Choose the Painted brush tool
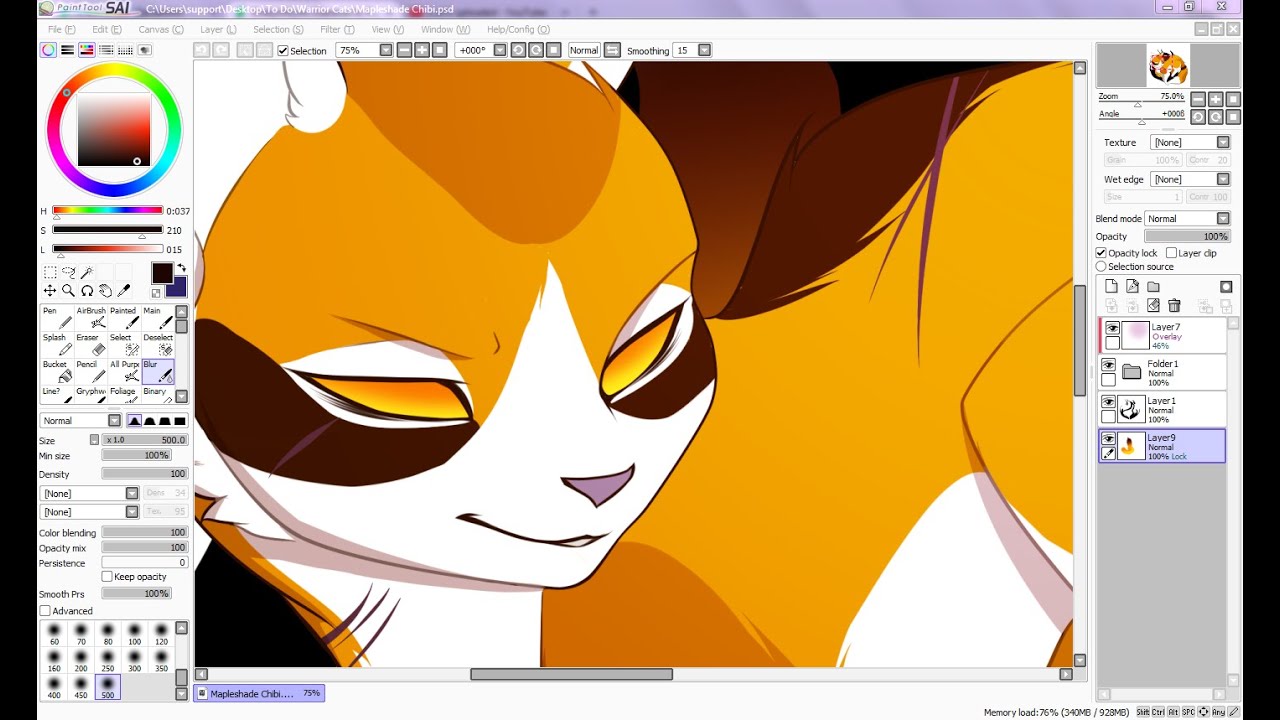 pos(124,317)
